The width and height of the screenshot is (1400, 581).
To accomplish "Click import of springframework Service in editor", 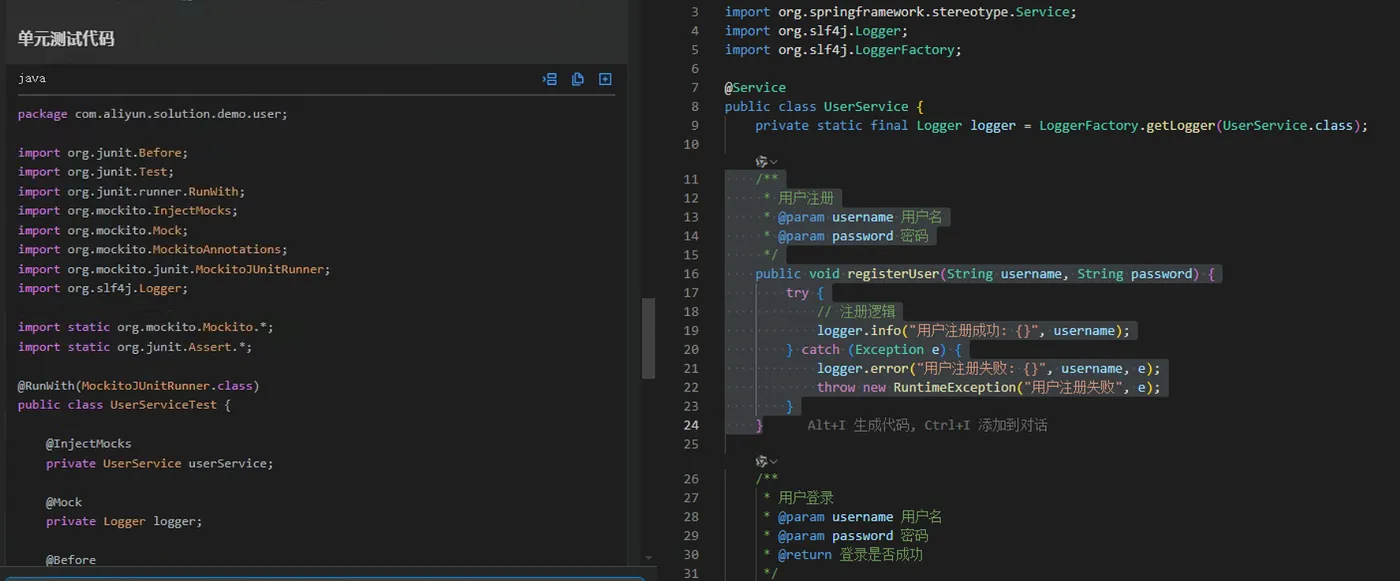I will tap(900, 12).
